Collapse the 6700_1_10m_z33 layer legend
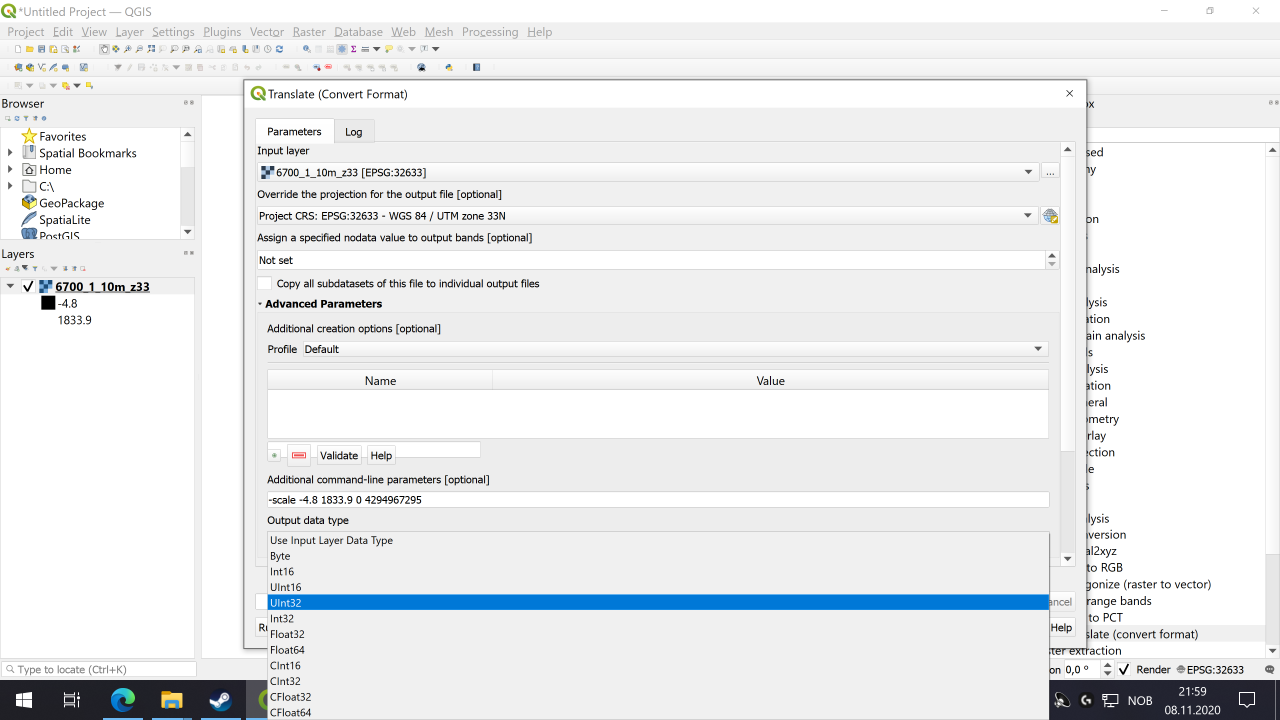 (10, 287)
